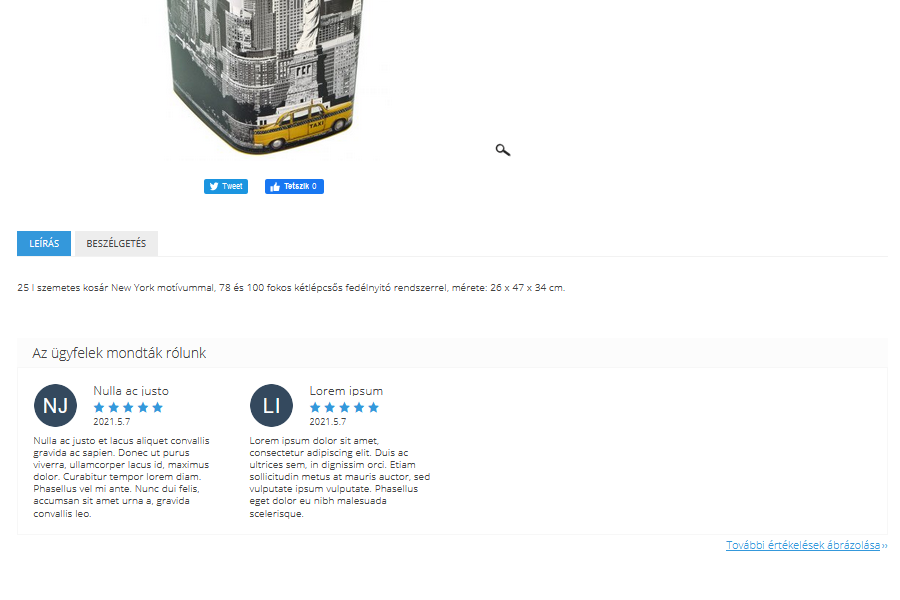Click the Lorem ipsum reviewer name
This screenshot has width=900, height=600.
(346, 391)
